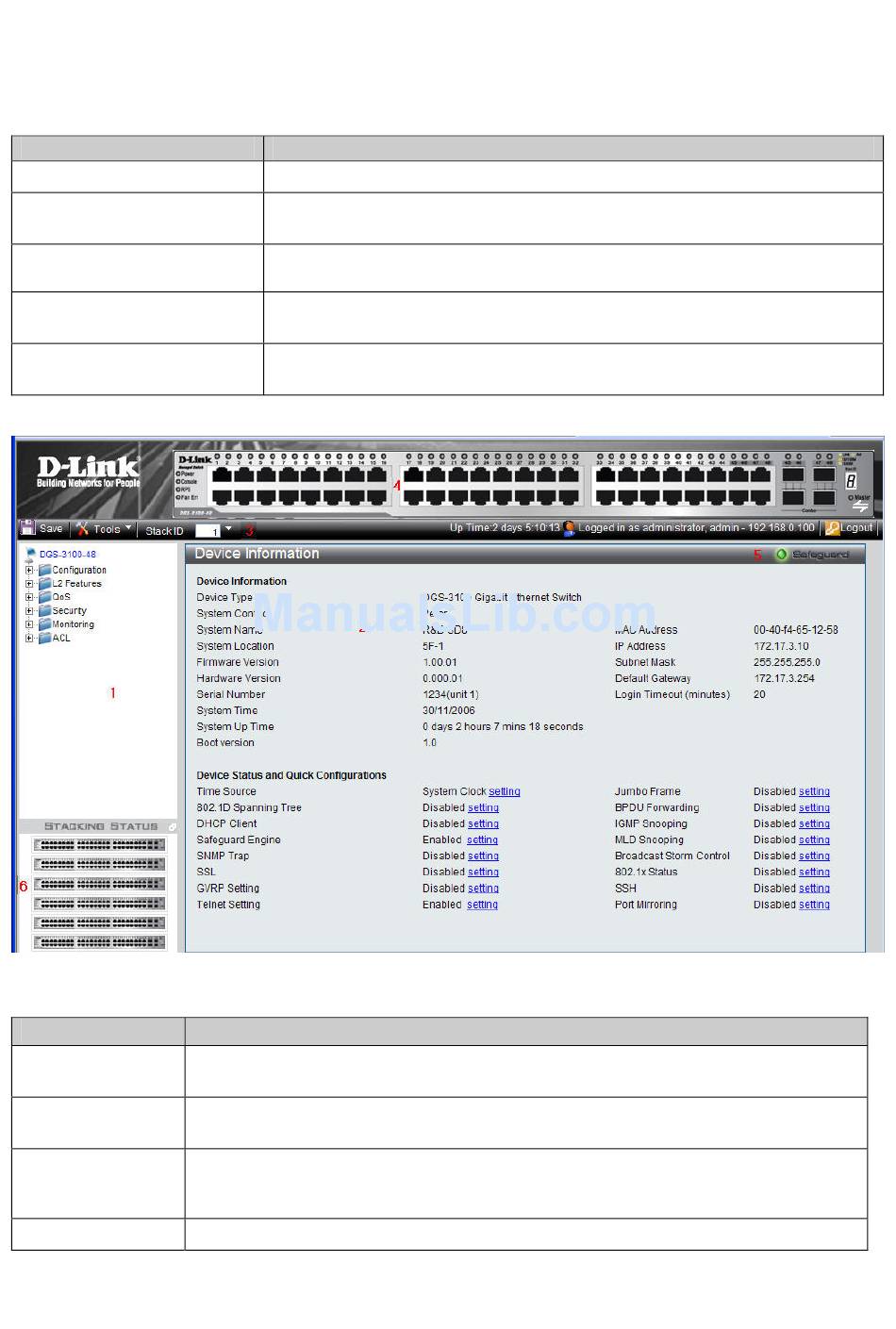Viewport: 896px width, 1329px height.
Task: Click the Tools wrench icon
Action: click(83, 528)
